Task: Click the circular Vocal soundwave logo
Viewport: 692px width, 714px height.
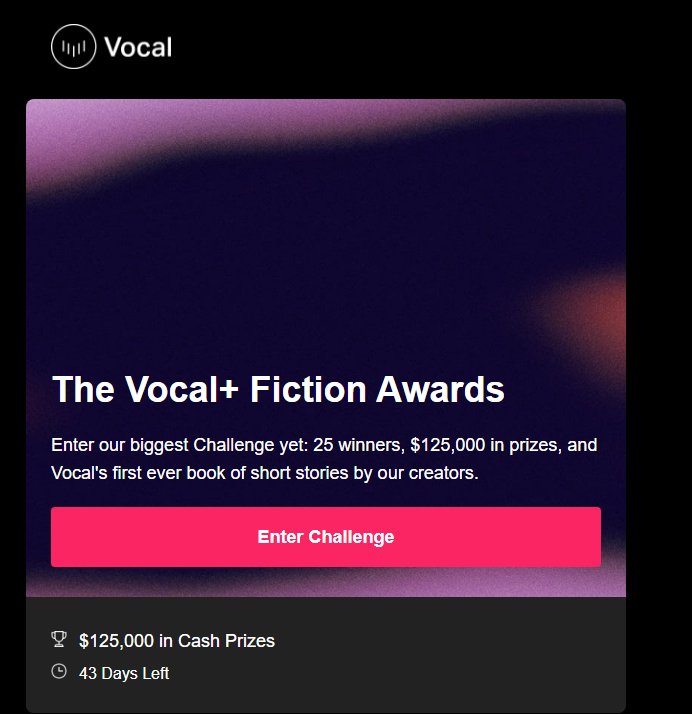Action: pyautogui.click(x=74, y=46)
